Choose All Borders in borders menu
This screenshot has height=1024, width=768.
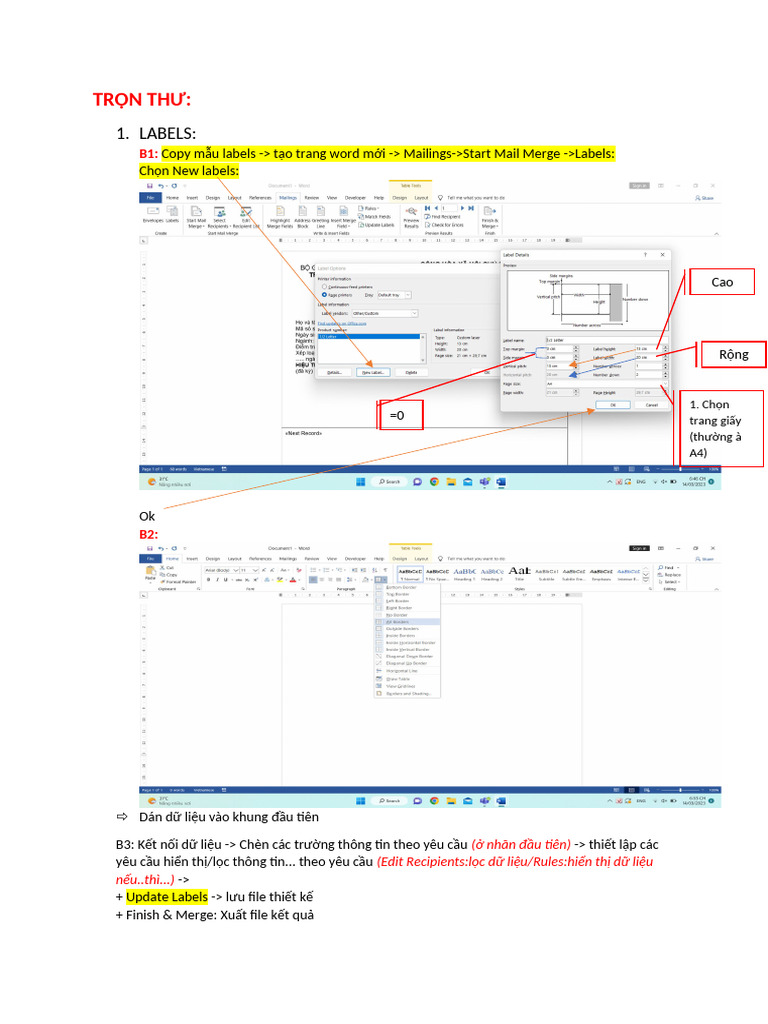tap(408, 622)
